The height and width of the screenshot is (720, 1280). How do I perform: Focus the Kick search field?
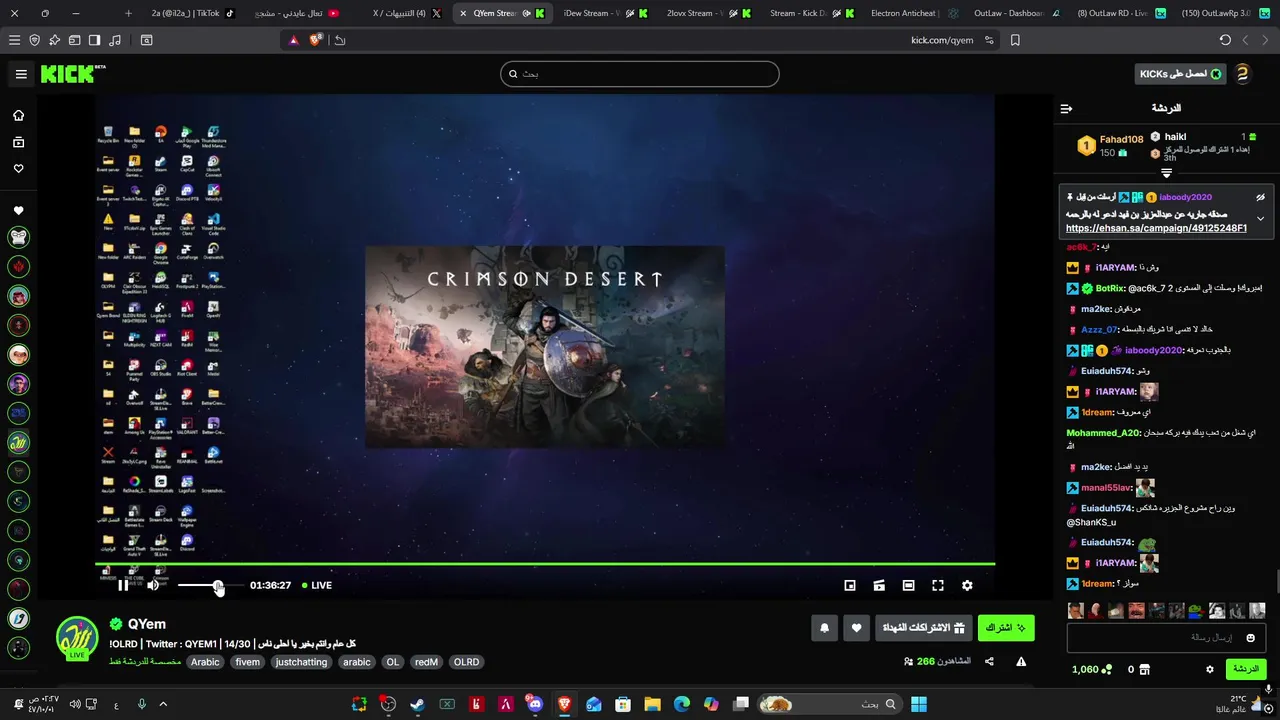(x=640, y=74)
